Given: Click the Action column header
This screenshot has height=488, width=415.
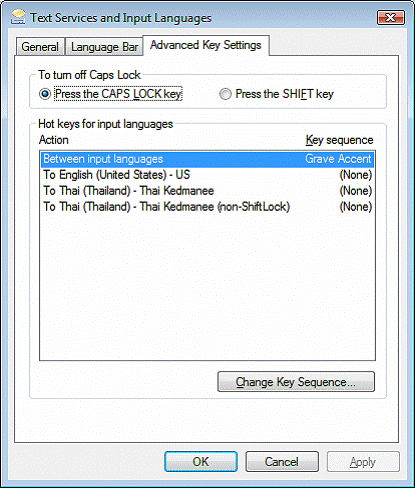Looking at the screenshot, I should click(x=54, y=140).
